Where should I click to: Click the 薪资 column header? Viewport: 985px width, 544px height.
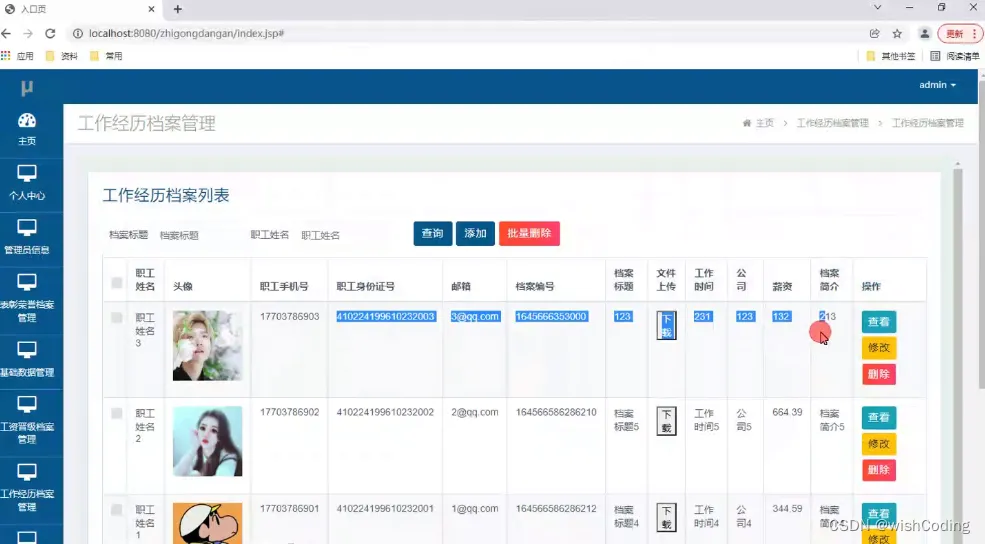coord(782,286)
